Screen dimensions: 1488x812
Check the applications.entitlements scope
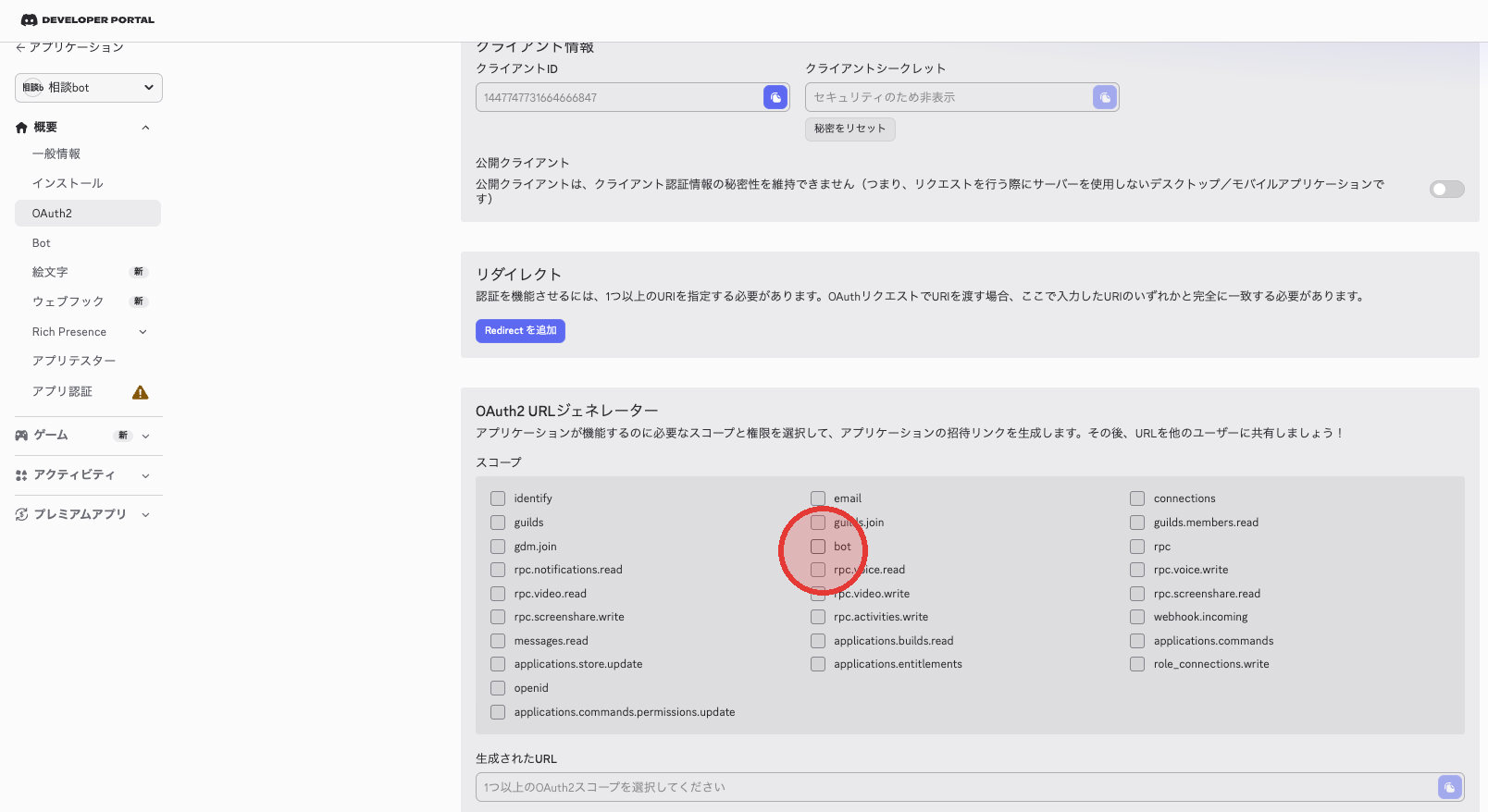(818, 664)
